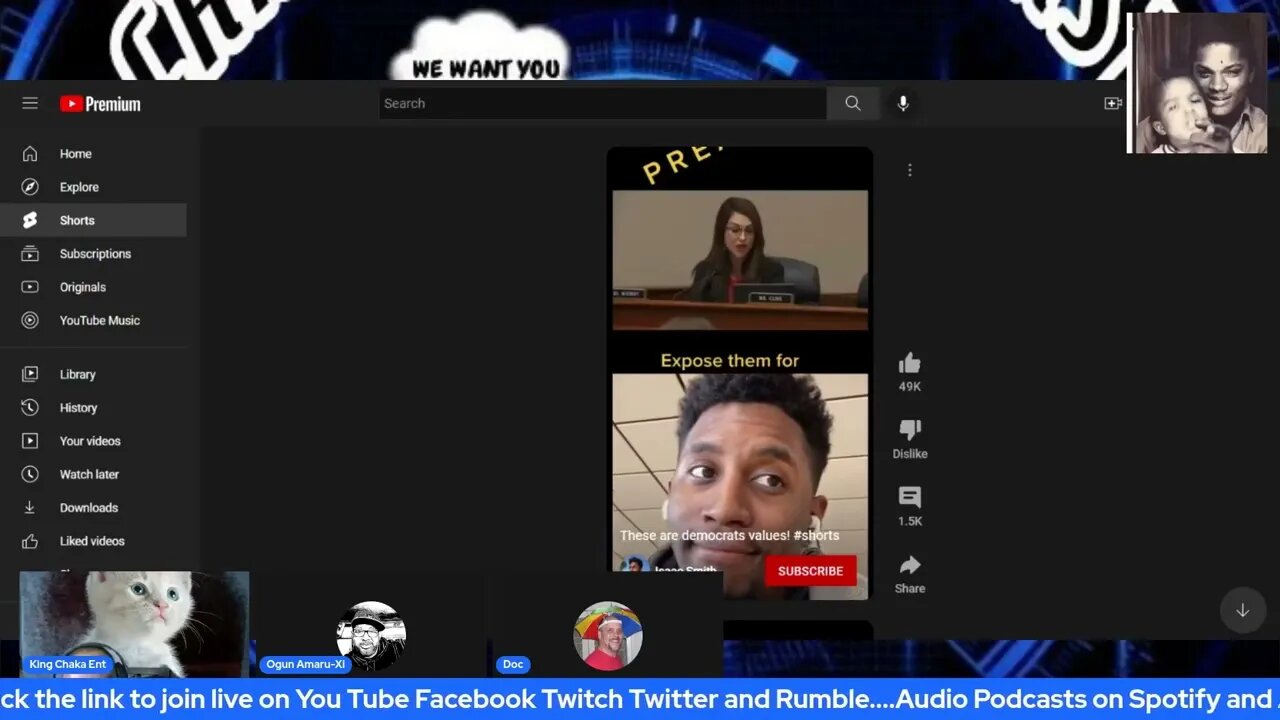This screenshot has height=720, width=1280.
Task: Click the Explore compass icon
Action: pyautogui.click(x=30, y=187)
